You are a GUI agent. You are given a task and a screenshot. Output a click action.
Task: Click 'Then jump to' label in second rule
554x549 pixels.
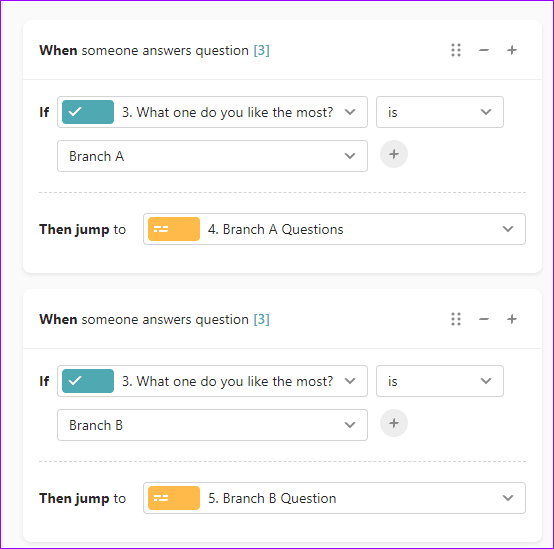tap(82, 498)
